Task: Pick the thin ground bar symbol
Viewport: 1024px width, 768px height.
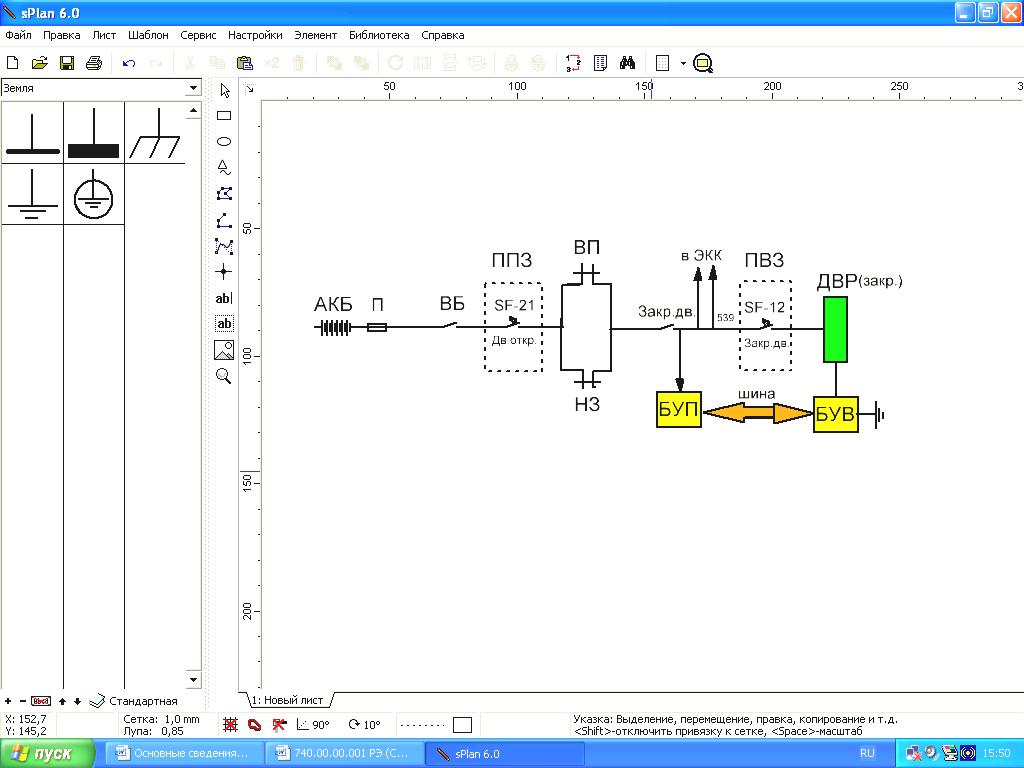Action: click(x=32, y=133)
